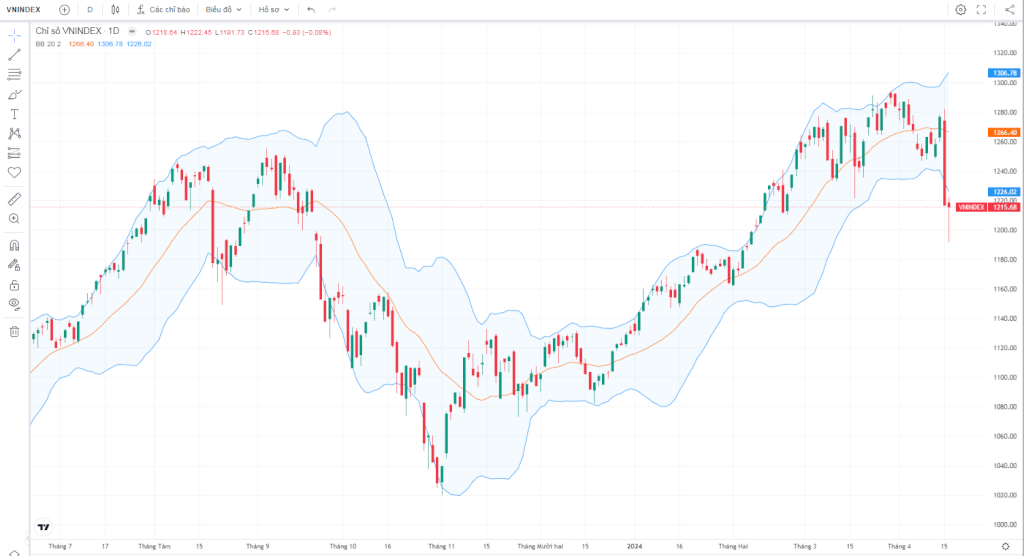Viewport: 1024px width, 556px height.
Task: Click the −0.93 (−0.08%) change value
Action: point(307,32)
